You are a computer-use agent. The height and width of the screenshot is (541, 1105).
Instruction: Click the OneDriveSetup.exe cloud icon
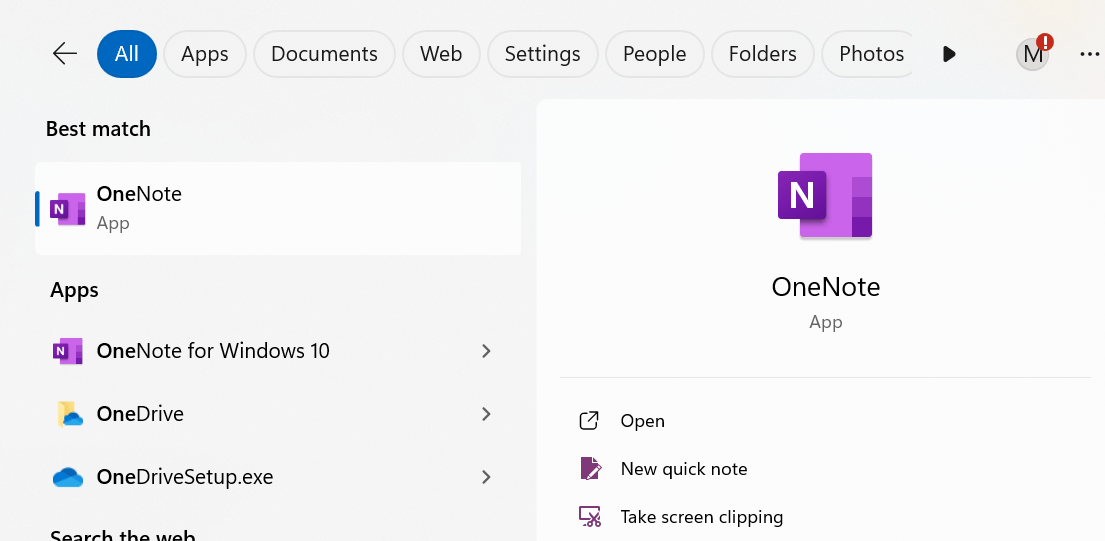point(68,478)
